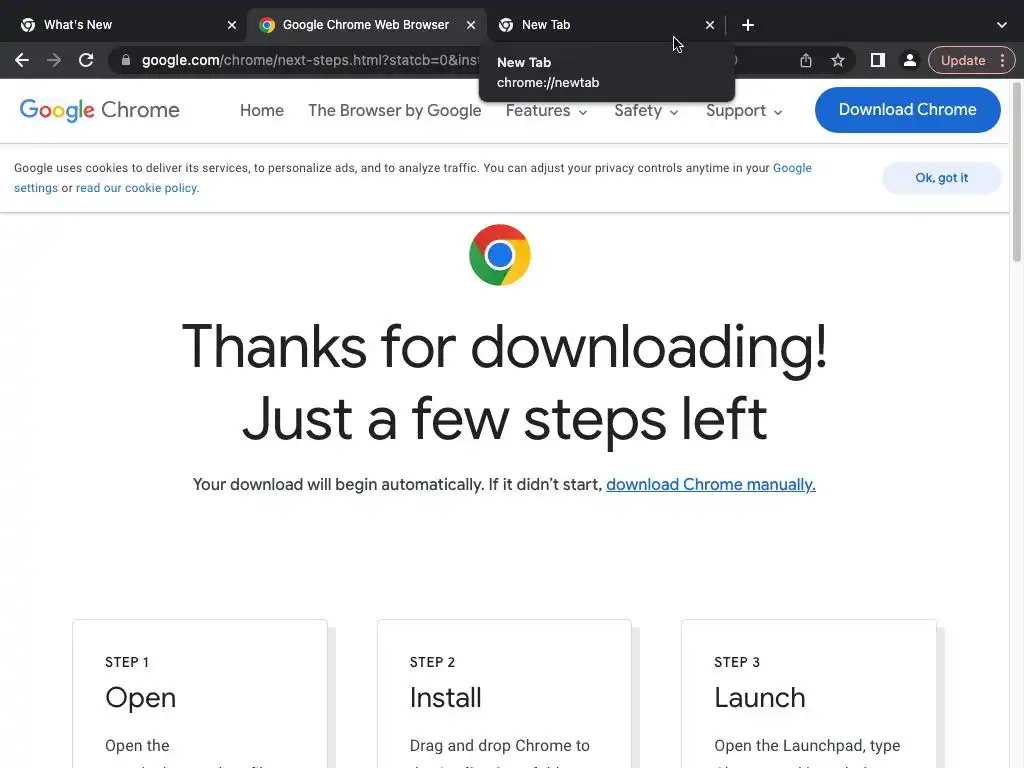
Task: Click the Step 3 Launch heading
Action: tap(760, 697)
